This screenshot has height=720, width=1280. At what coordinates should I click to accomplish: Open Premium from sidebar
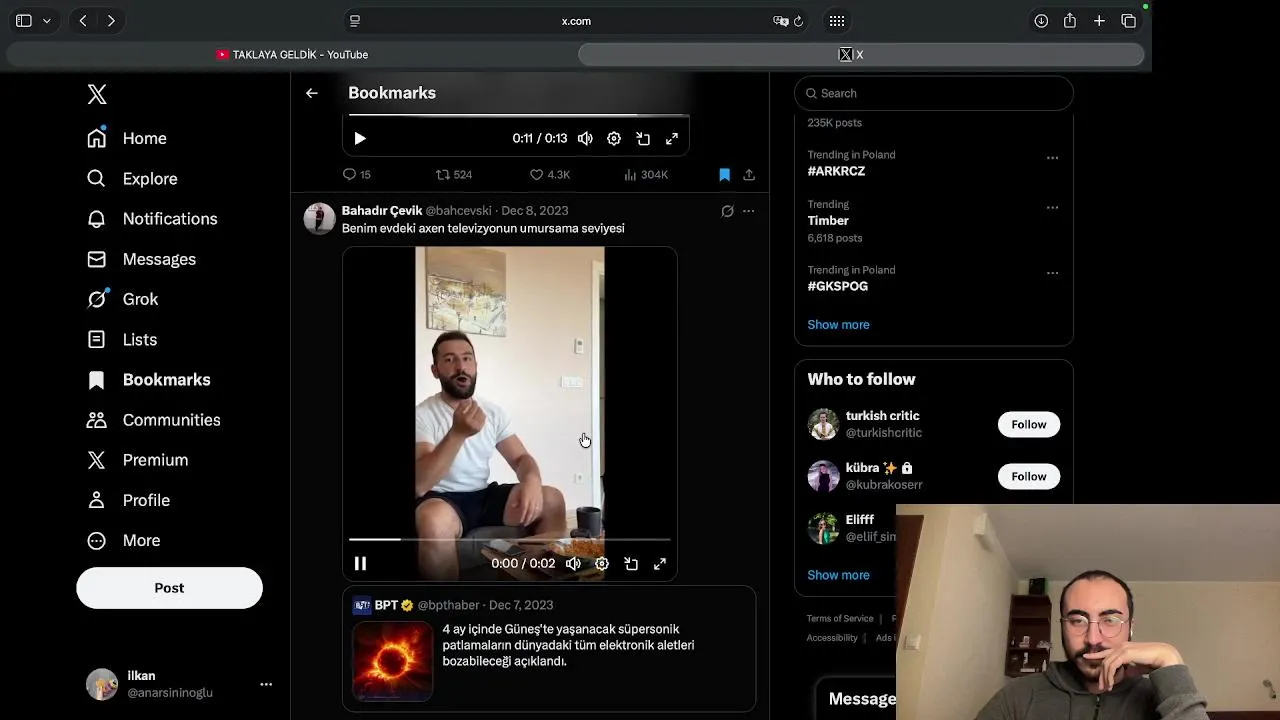(x=137, y=460)
